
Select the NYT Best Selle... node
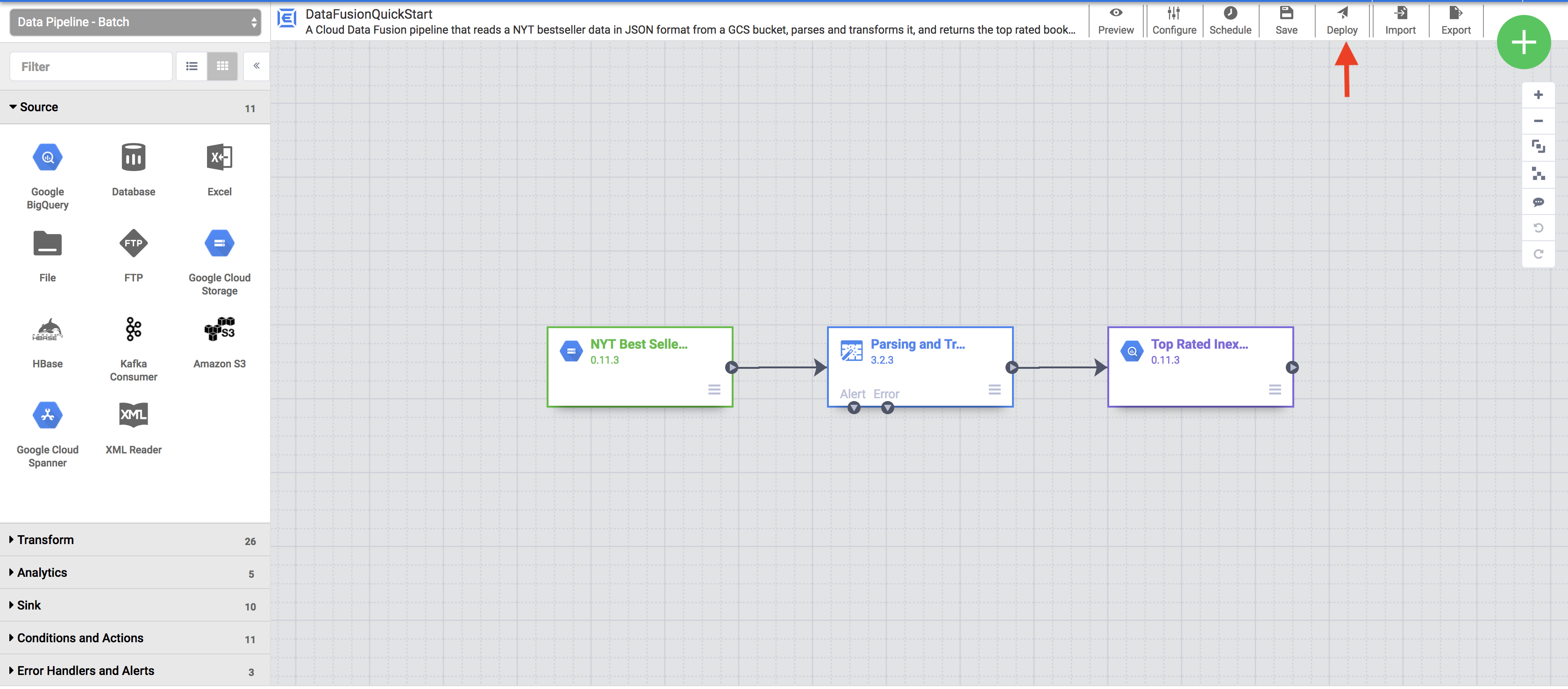click(639, 366)
